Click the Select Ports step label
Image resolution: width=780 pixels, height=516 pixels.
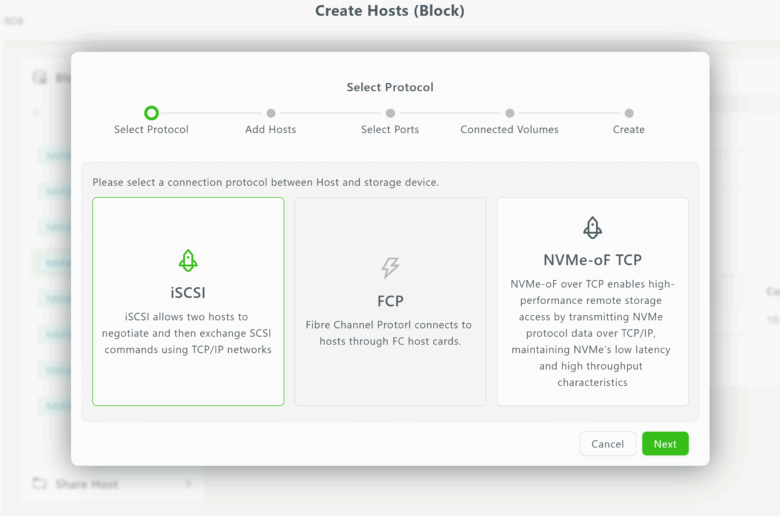tap(390, 130)
